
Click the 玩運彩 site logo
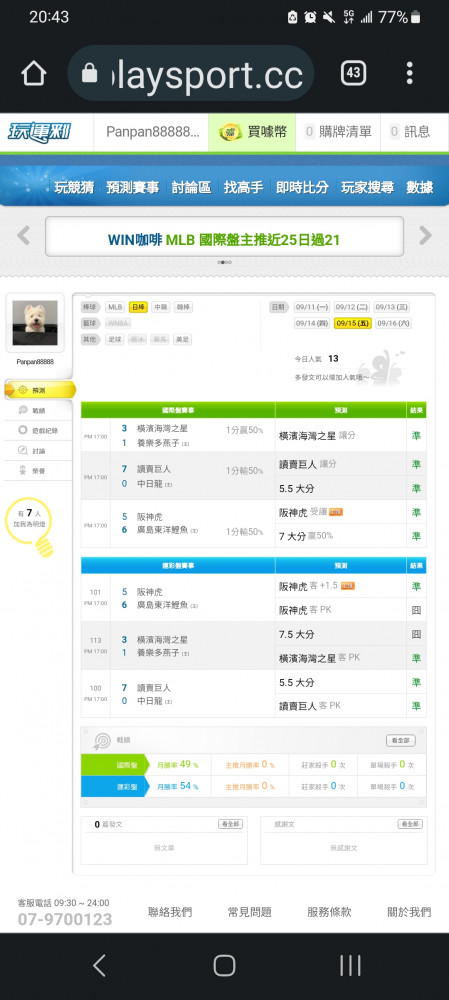pyautogui.click(x=40, y=133)
